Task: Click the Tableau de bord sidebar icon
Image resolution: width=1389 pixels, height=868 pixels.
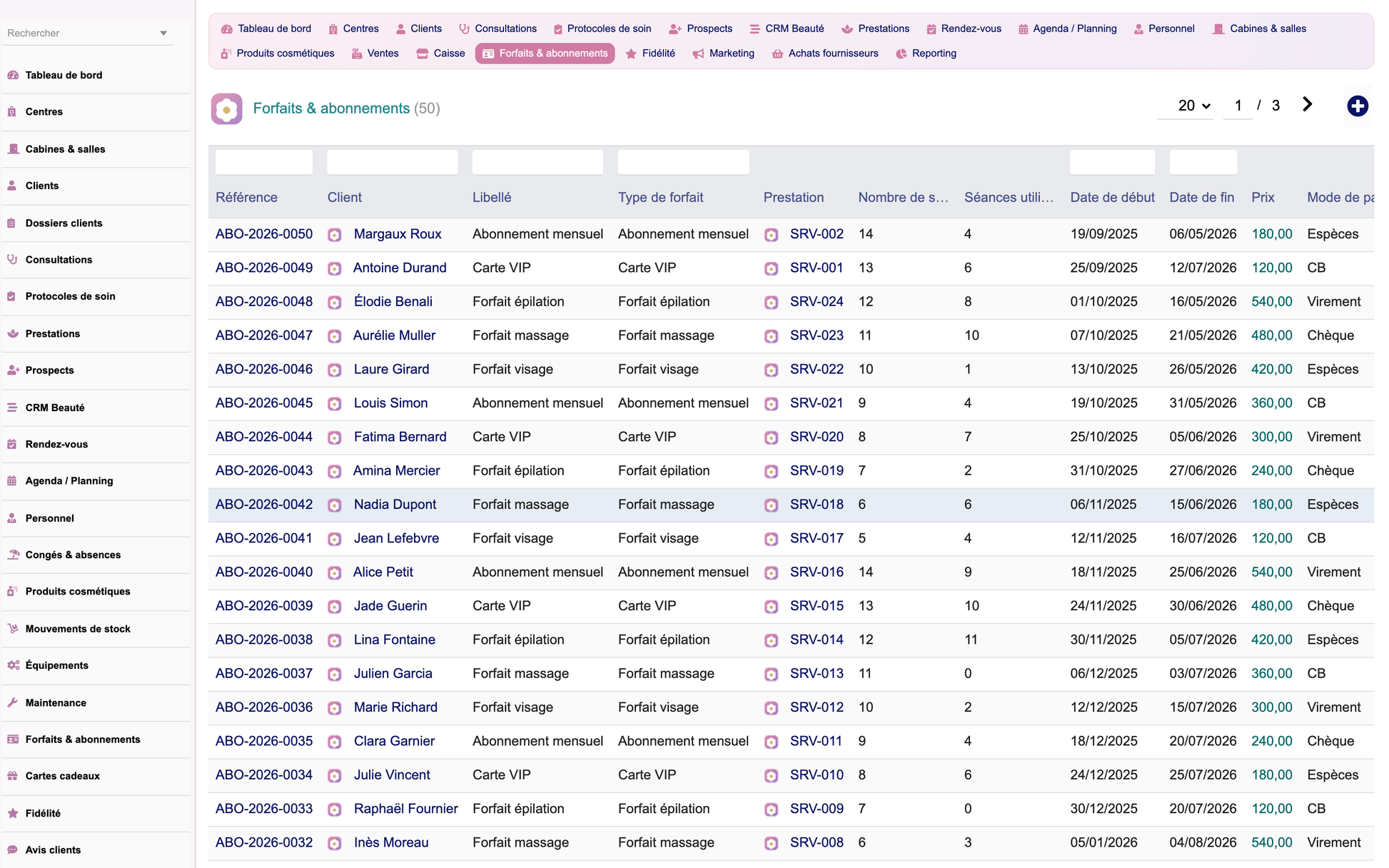Action: click(x=13, y=75)
